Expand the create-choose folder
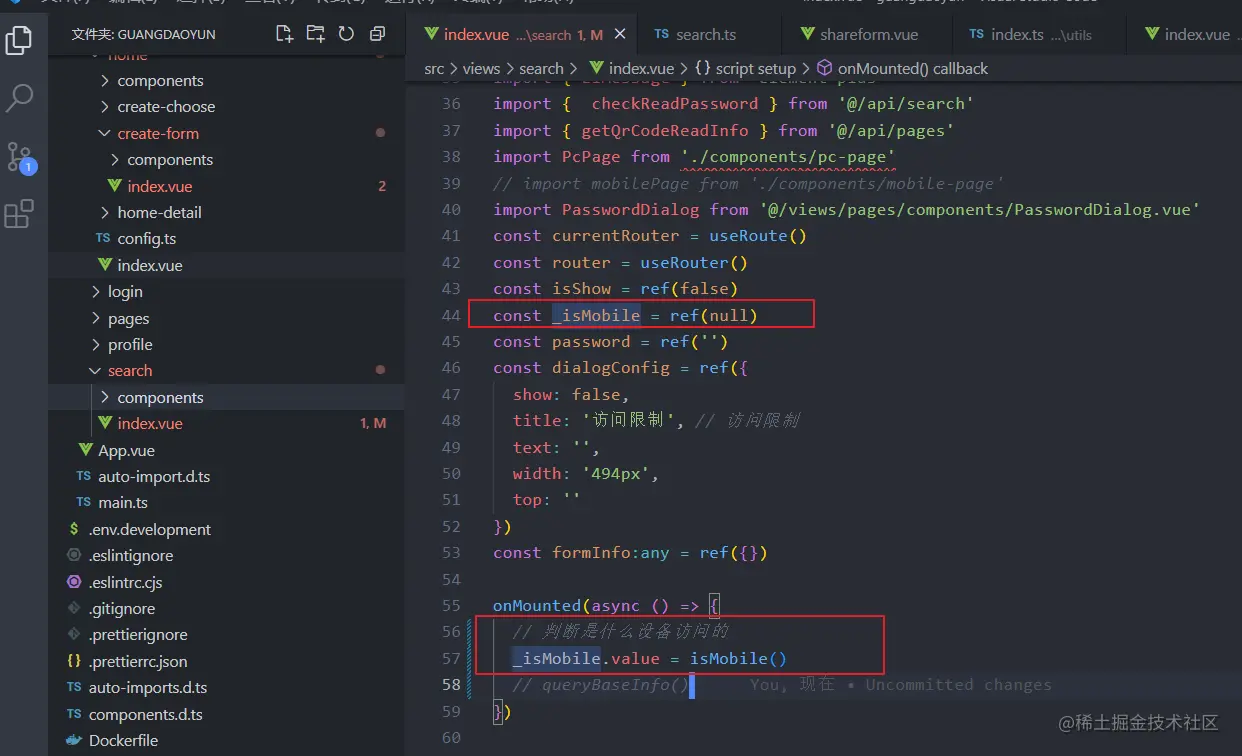Image resolution: width=1242 pixels, height=756 pixels. pyautogui.click(x=166, y=107)
